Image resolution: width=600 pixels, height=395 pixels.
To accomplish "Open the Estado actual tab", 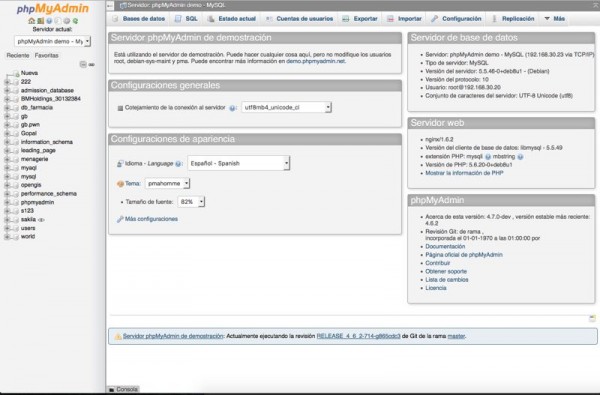I will [231, 18].
